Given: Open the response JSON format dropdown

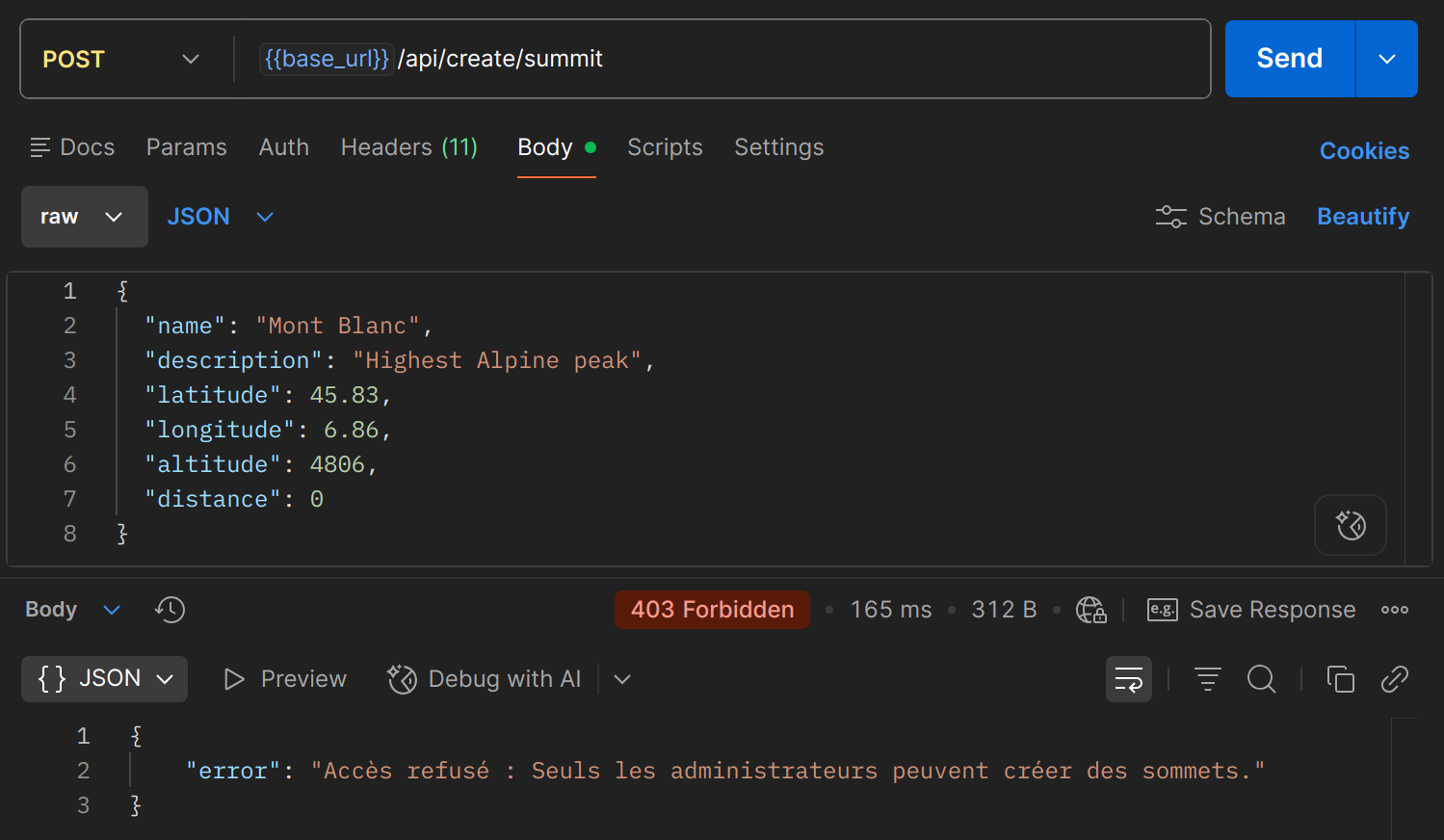Looking at the screenshot, I should (104, 679).
